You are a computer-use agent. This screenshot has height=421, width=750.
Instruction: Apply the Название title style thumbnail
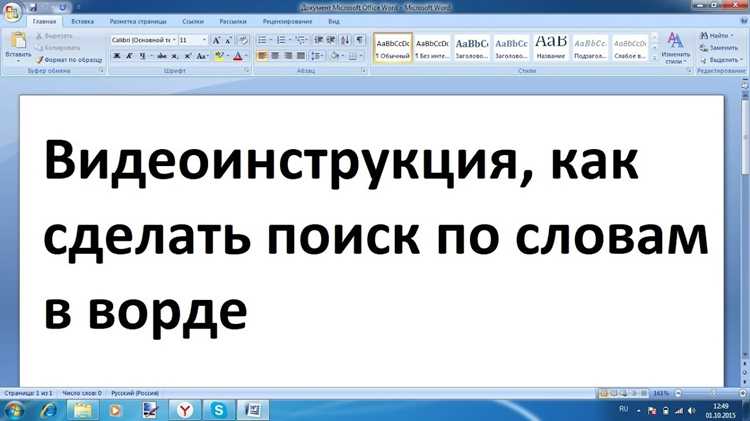coord(551,47)
